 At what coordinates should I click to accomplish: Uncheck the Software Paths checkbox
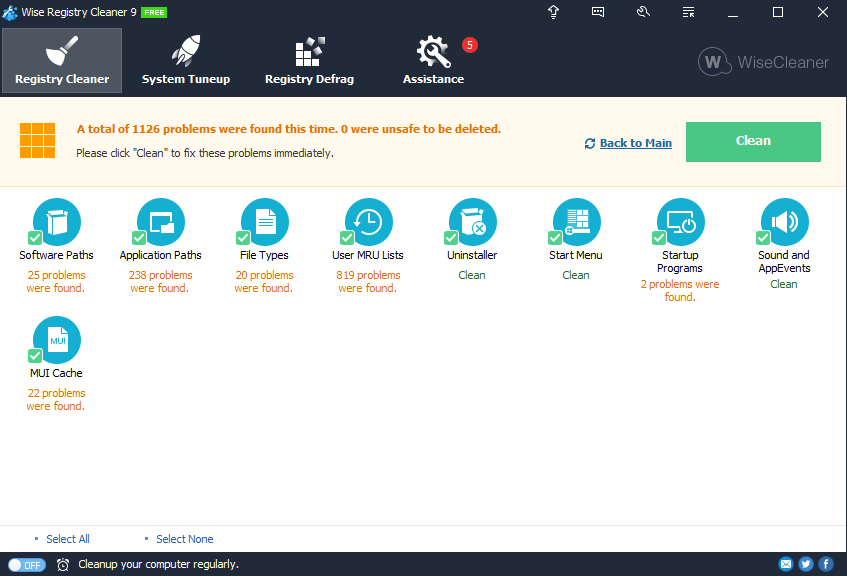pyautogui.click(x=35, y=238)
